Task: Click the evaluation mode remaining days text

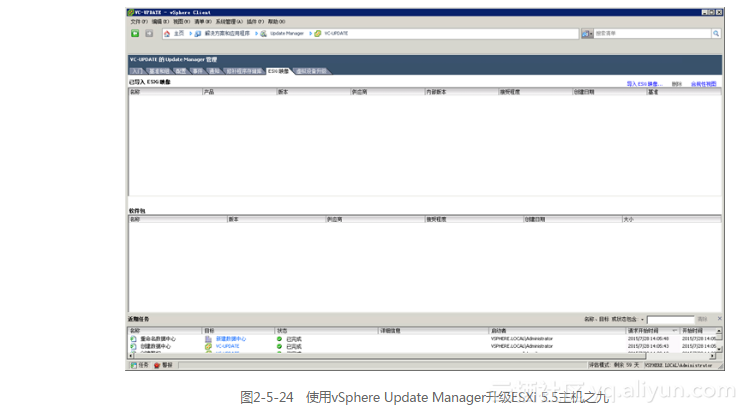Action: 614,365
